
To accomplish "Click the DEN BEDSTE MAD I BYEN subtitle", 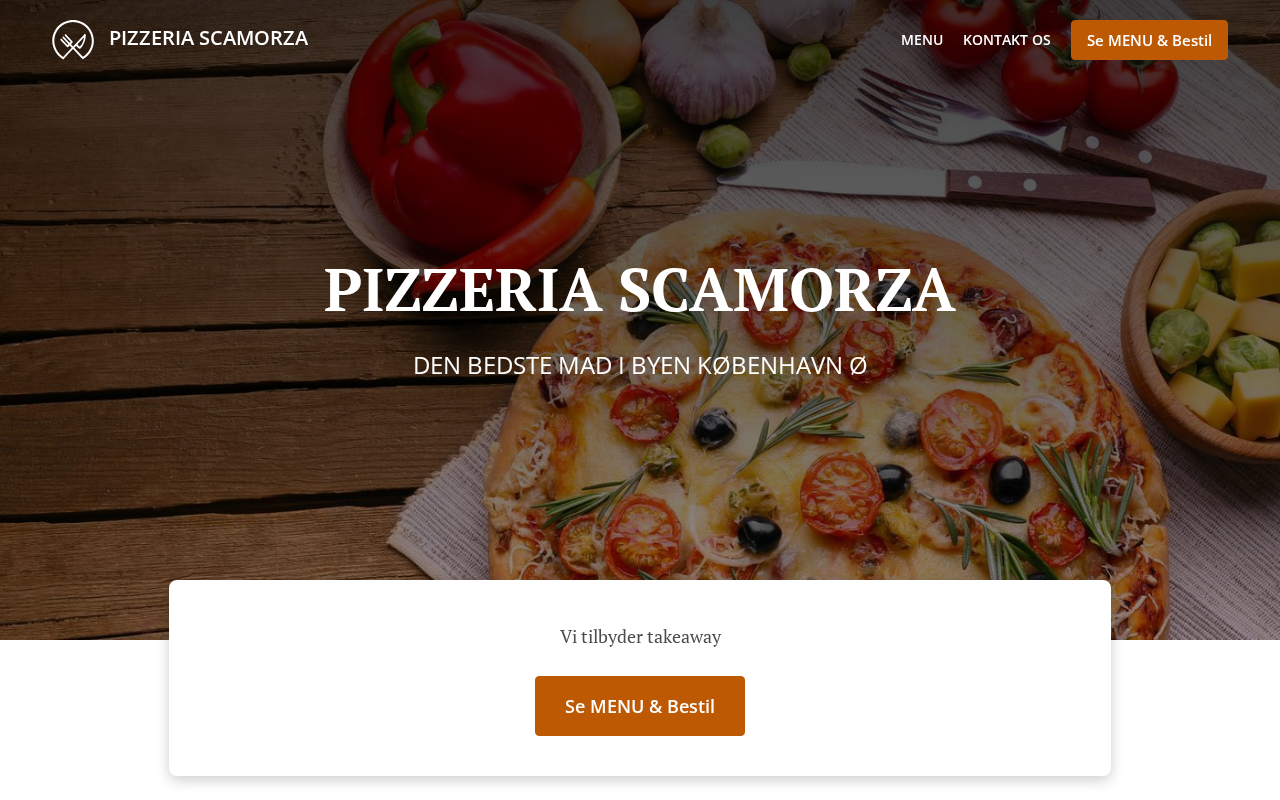I will pyautogui.click(x=640, y=365).
